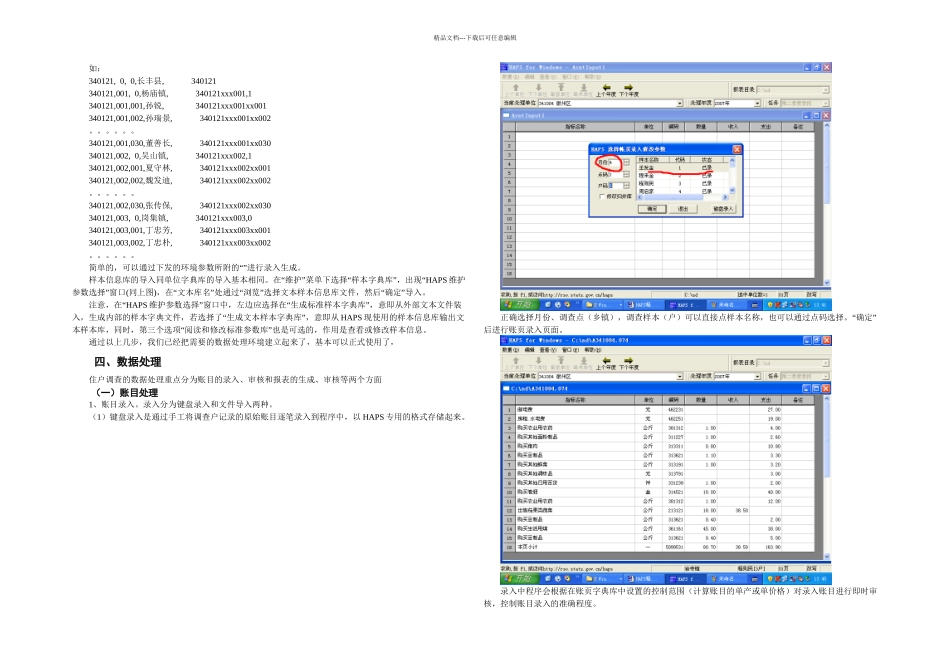The image size is (950, 672).
Task: Open 当前处理单位 dropdown in AcntInput1 window
Action: [x=680, y=104]
